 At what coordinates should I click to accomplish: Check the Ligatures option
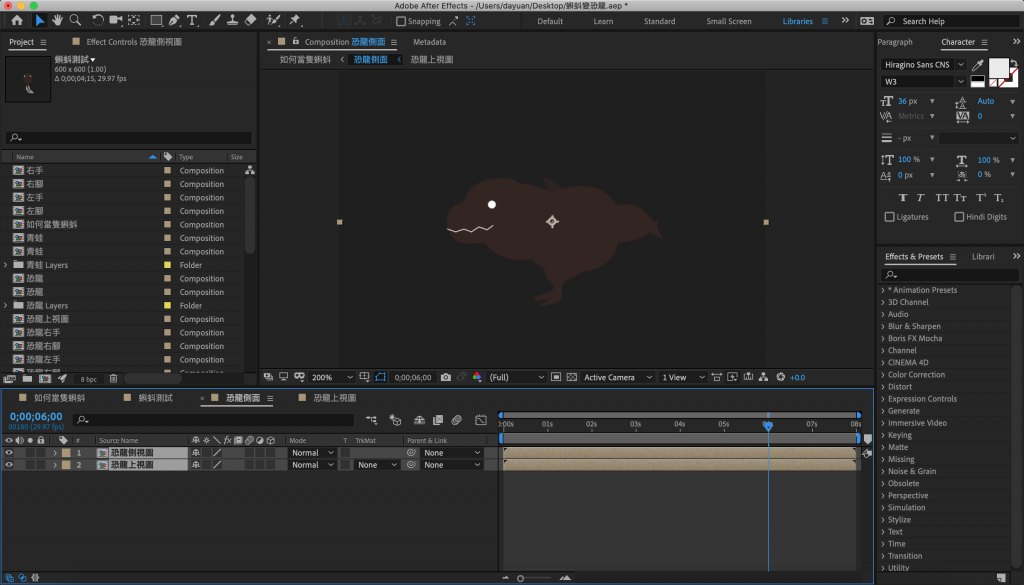click(890, 217)
